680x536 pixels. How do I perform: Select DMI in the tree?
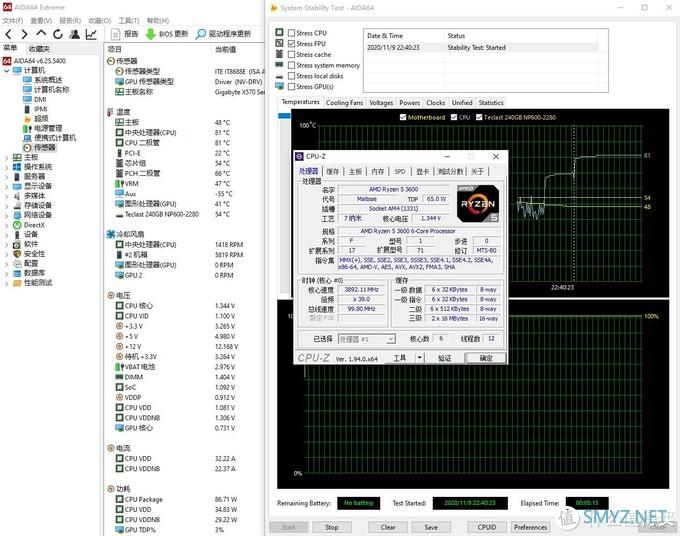tap(35, 99)
